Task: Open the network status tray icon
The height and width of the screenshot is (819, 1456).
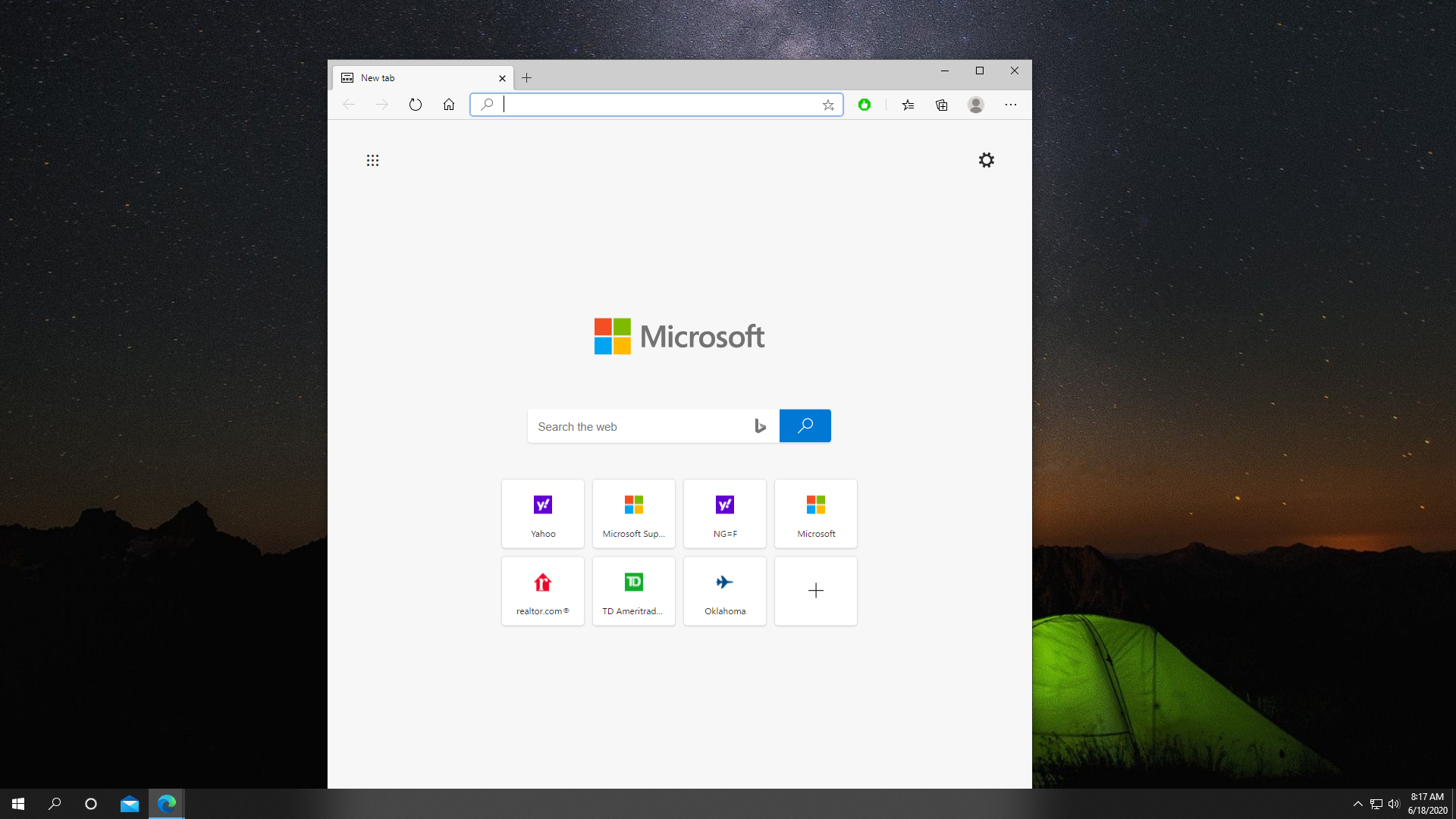Action: [1376, 804]
